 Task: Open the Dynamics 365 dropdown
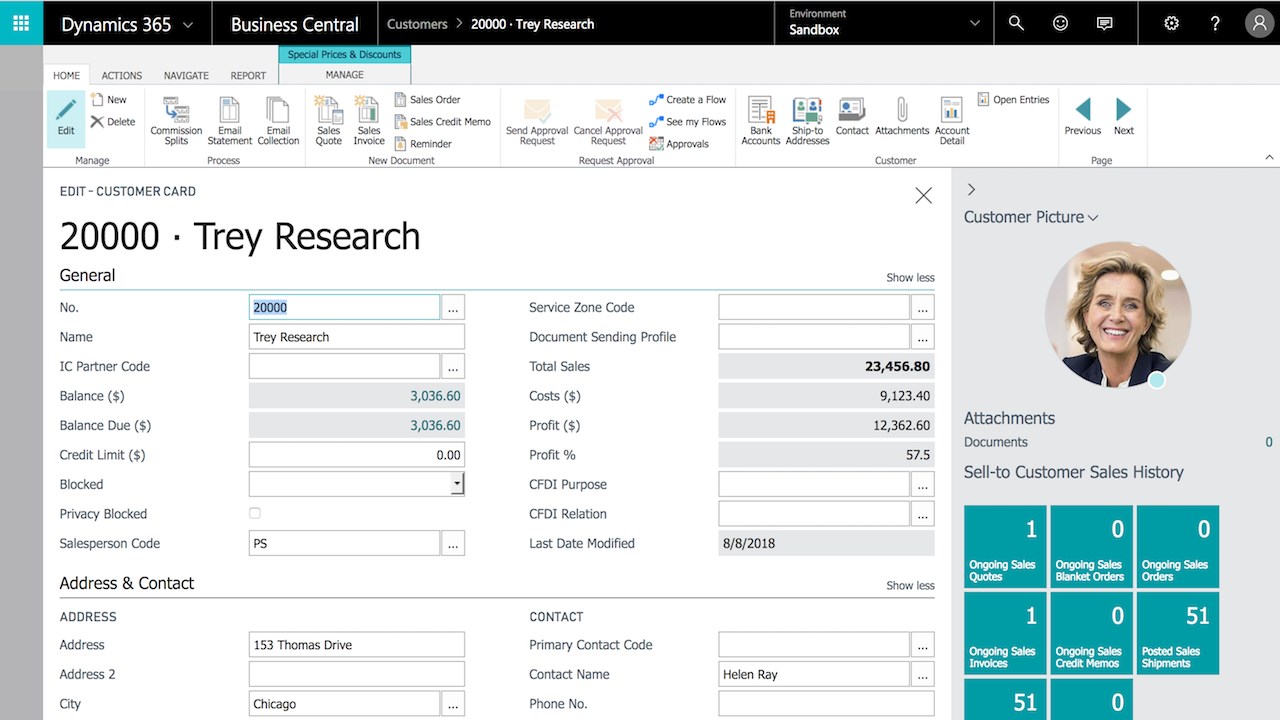(x=127, y=24)
